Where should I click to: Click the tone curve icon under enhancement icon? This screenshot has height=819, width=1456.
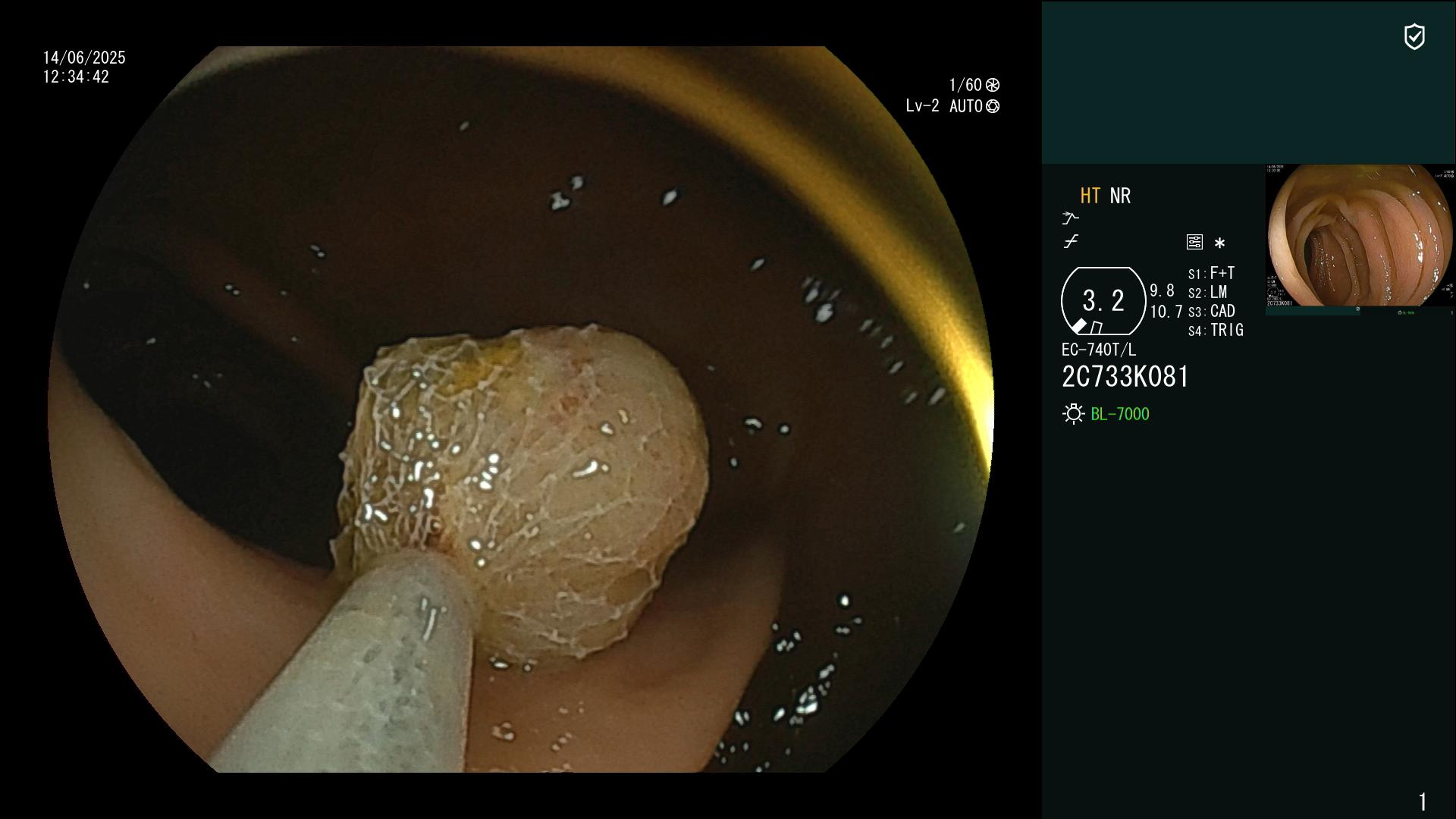pos(1071,242)
